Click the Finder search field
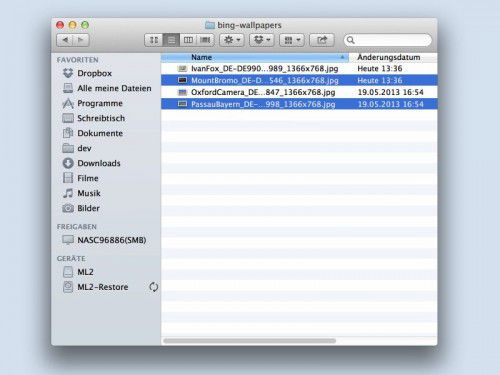Viewport: 500px width, 375px height. click(x=388, y=40)
